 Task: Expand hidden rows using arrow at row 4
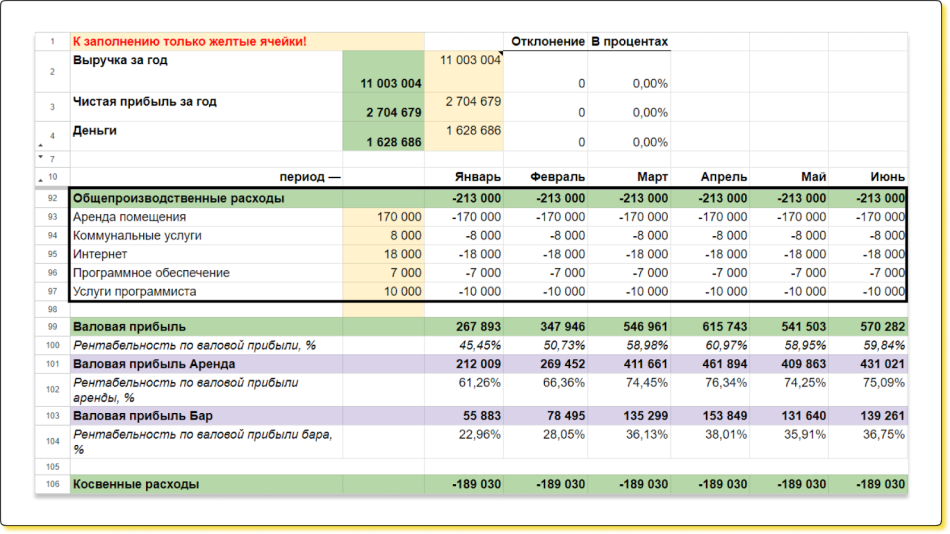click(40, 146)
